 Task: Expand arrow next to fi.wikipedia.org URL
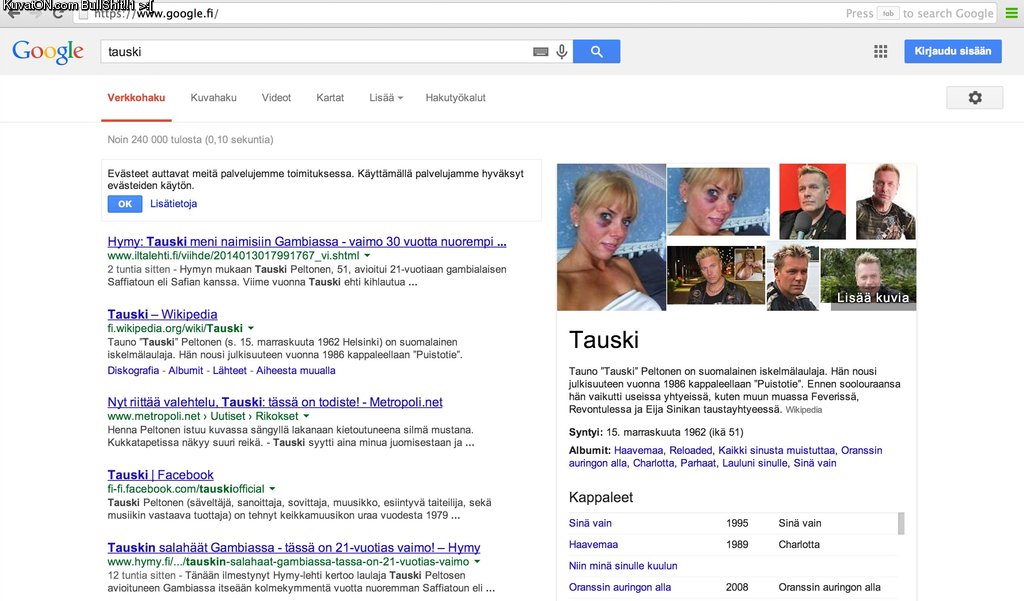[x=251, y=328]
